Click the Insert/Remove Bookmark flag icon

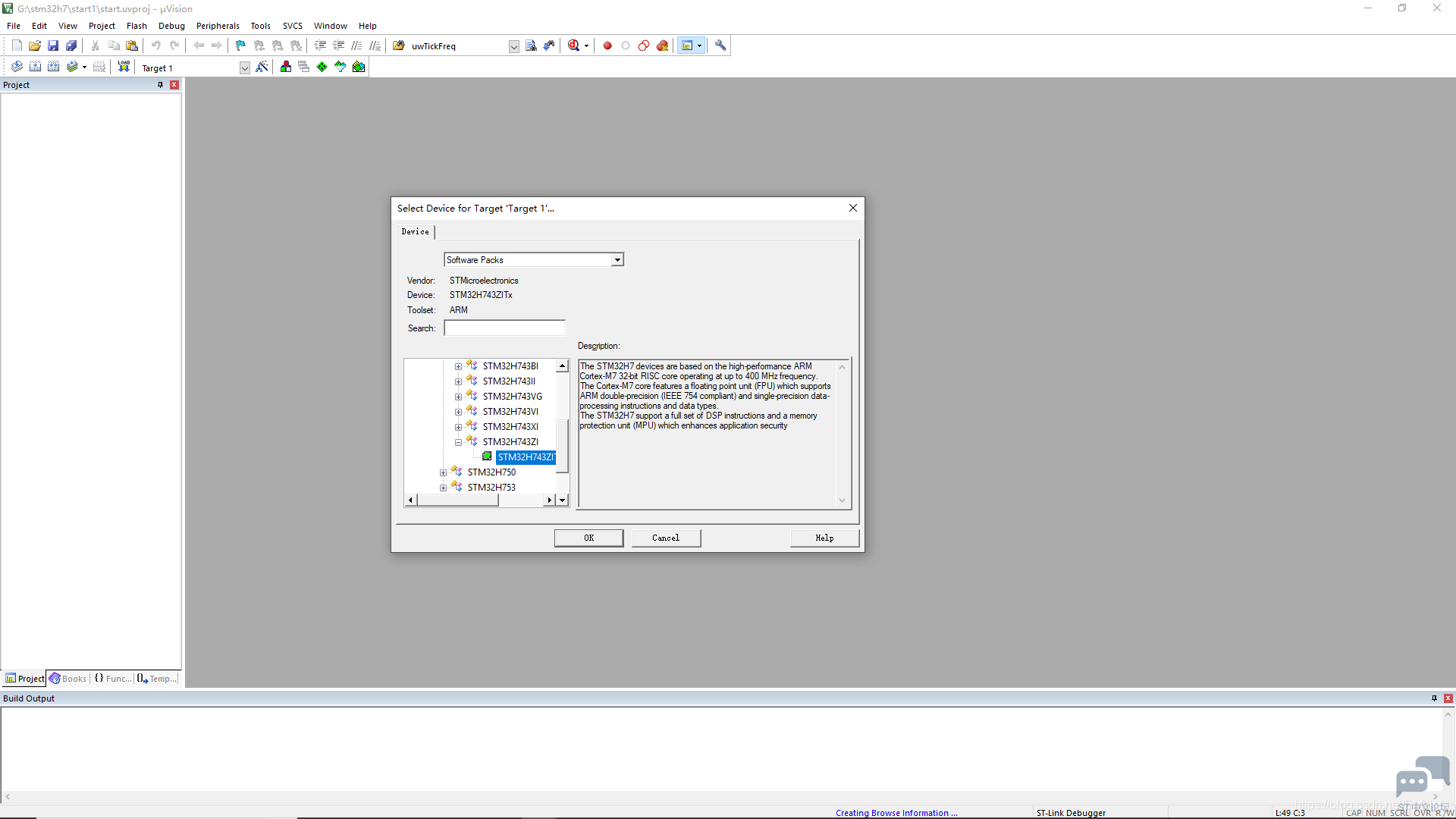coord(241,46)
